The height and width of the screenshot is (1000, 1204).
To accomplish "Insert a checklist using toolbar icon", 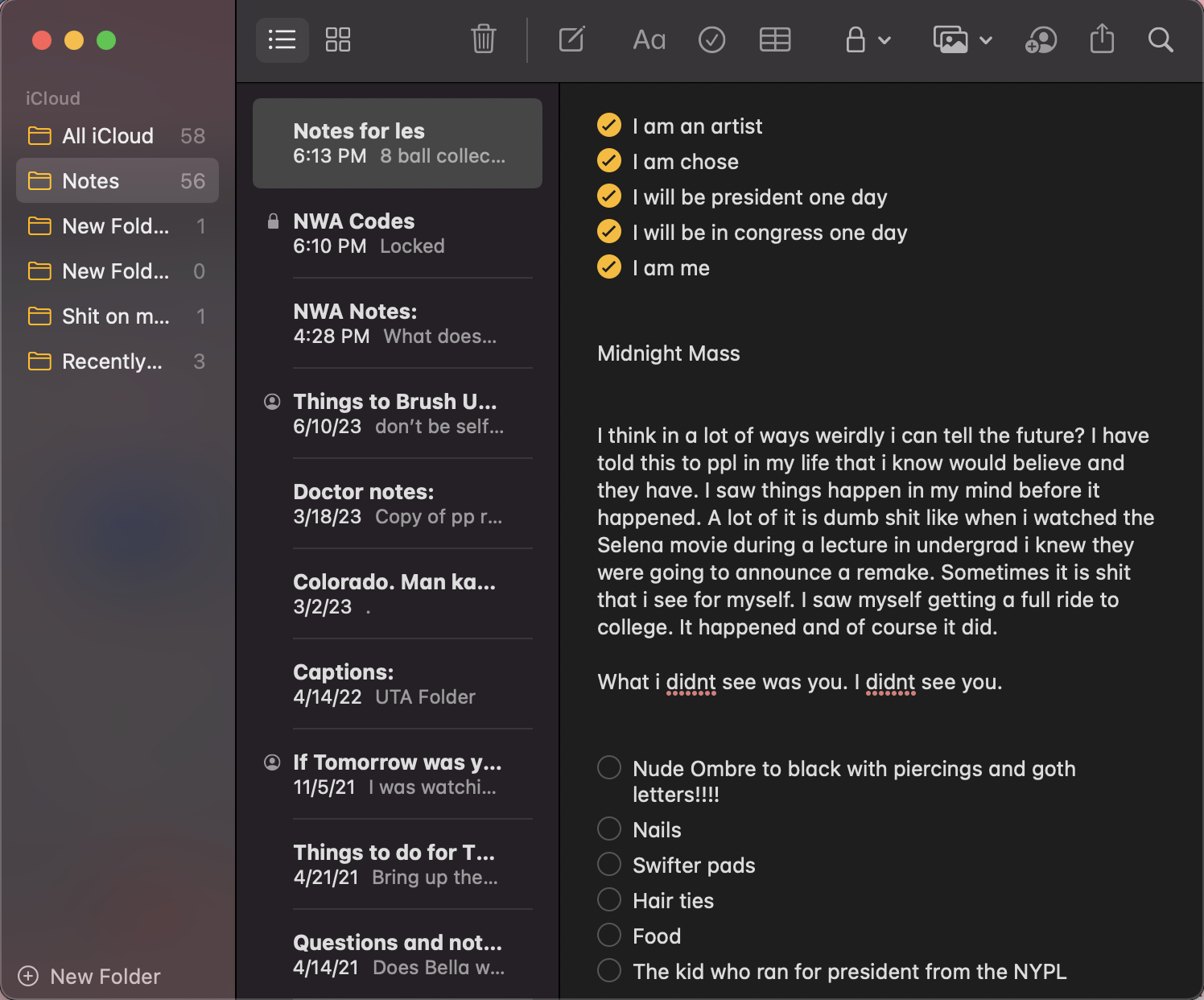I will [711, 40].
